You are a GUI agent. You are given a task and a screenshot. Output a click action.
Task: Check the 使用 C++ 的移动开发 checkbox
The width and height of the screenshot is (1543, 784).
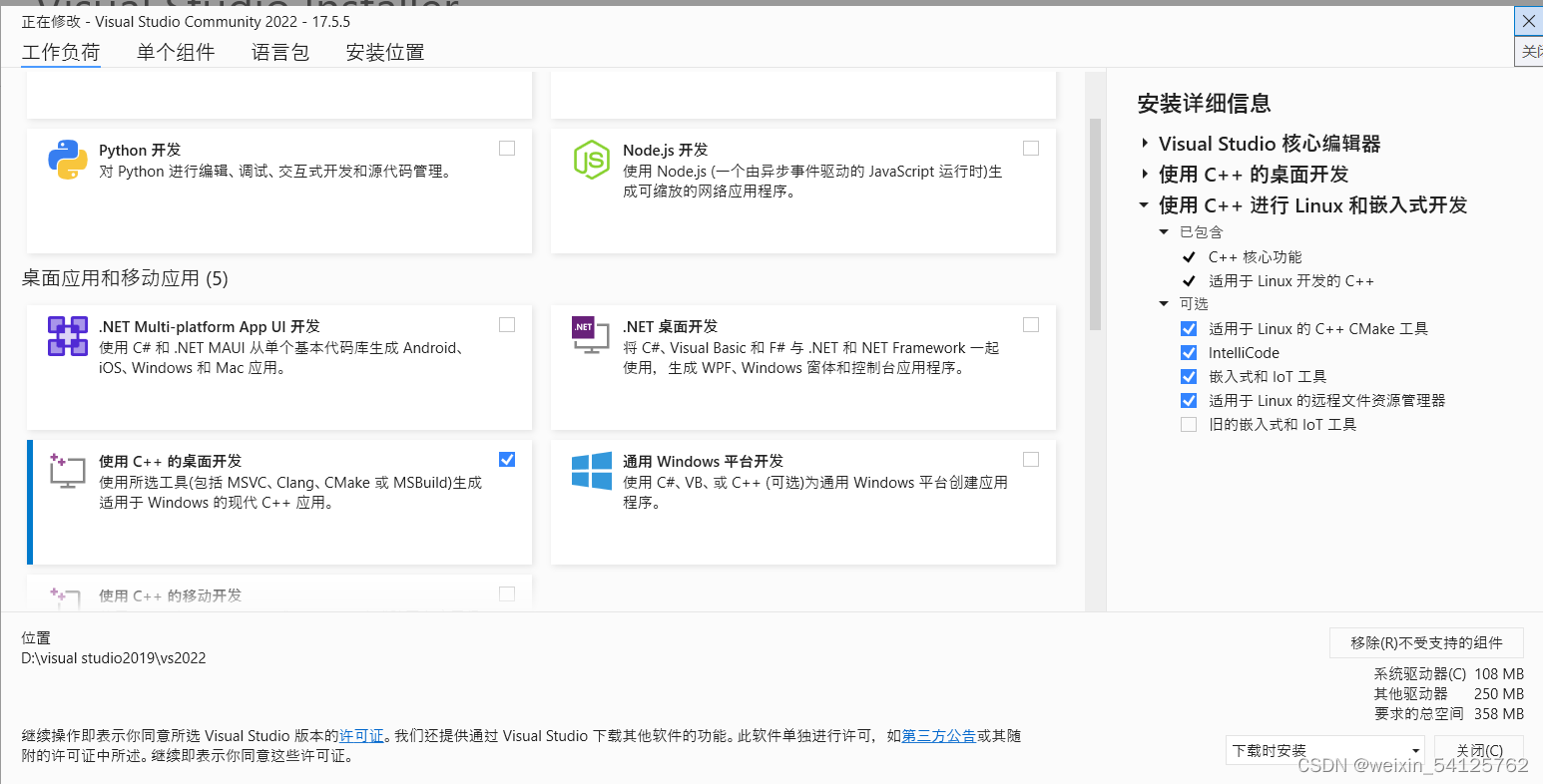(507, 594)
